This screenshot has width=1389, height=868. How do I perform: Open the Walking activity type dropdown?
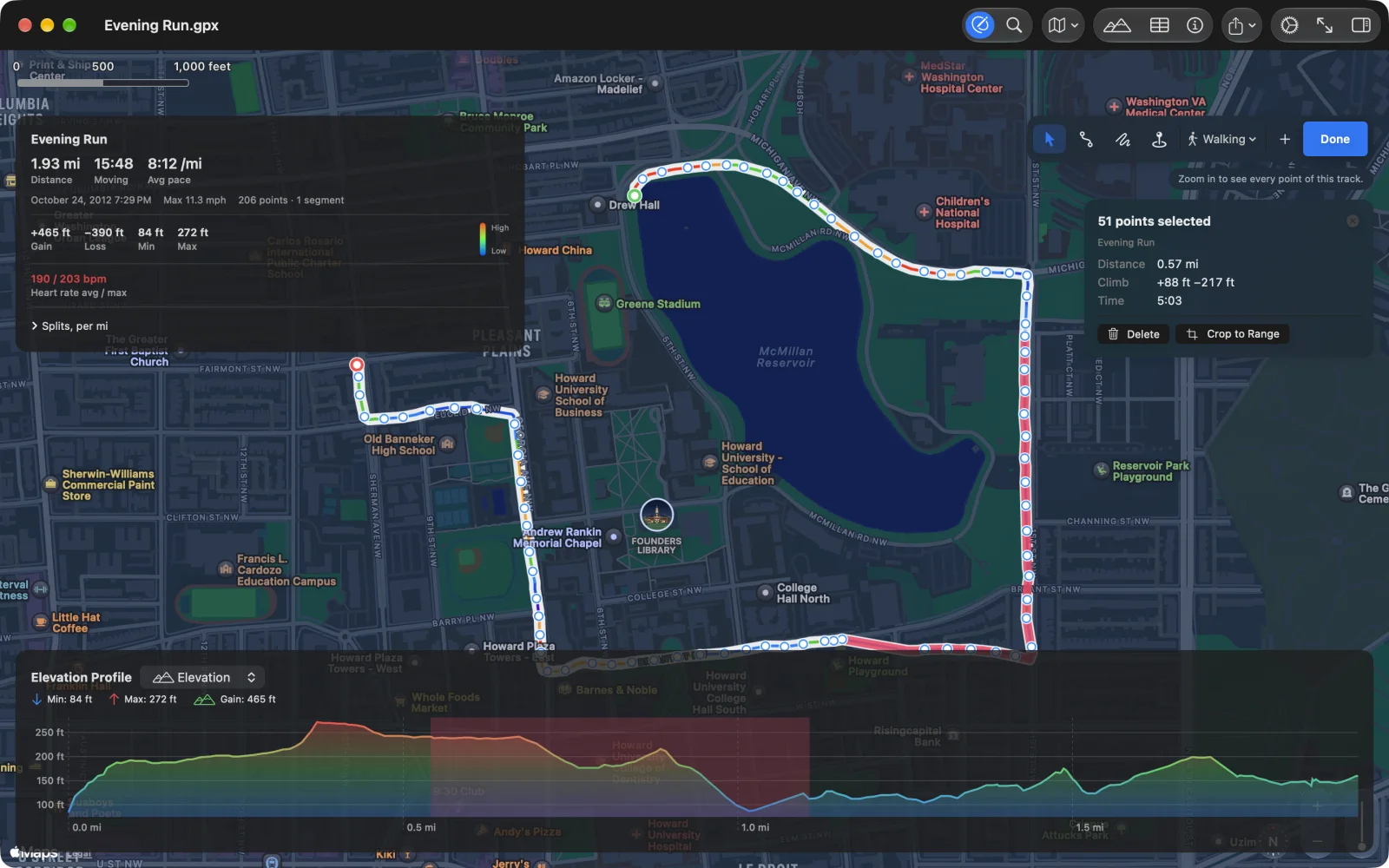[1221, 139]
